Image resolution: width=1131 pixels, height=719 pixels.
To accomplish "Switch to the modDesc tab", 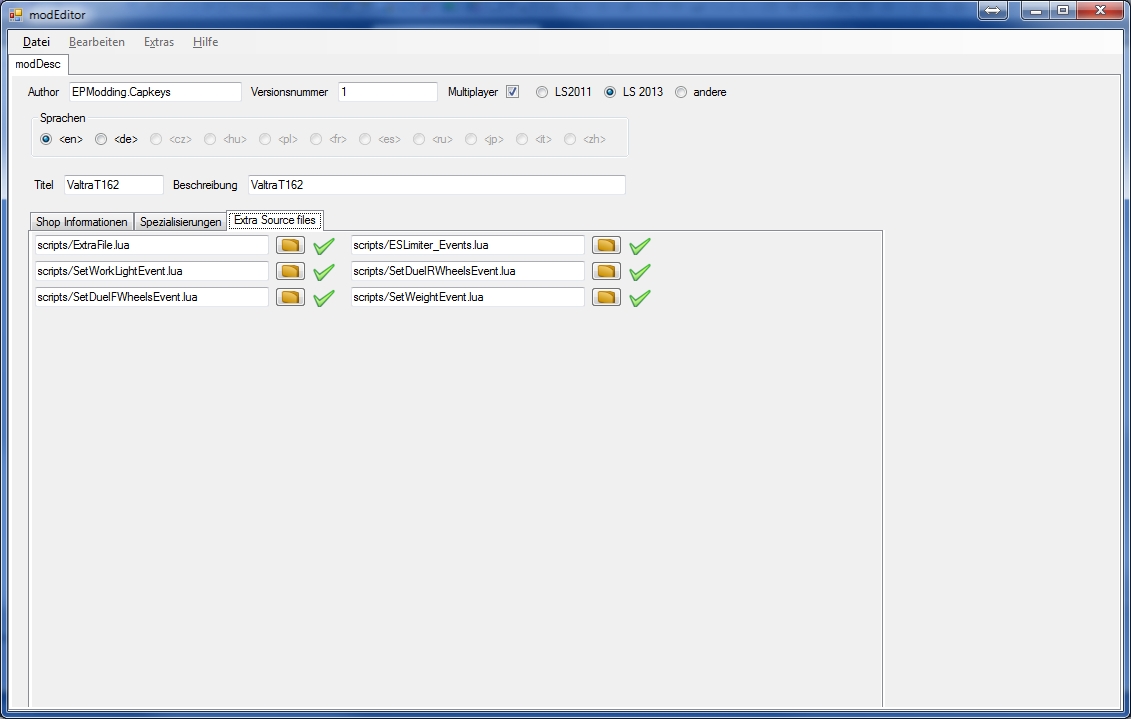I will pyautogui.click(x=38, y=64).
